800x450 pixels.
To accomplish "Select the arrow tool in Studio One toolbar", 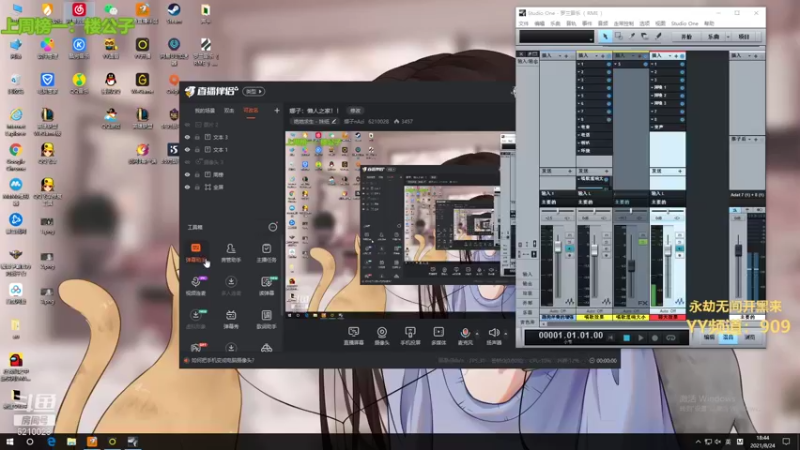I will click(606, 36).
